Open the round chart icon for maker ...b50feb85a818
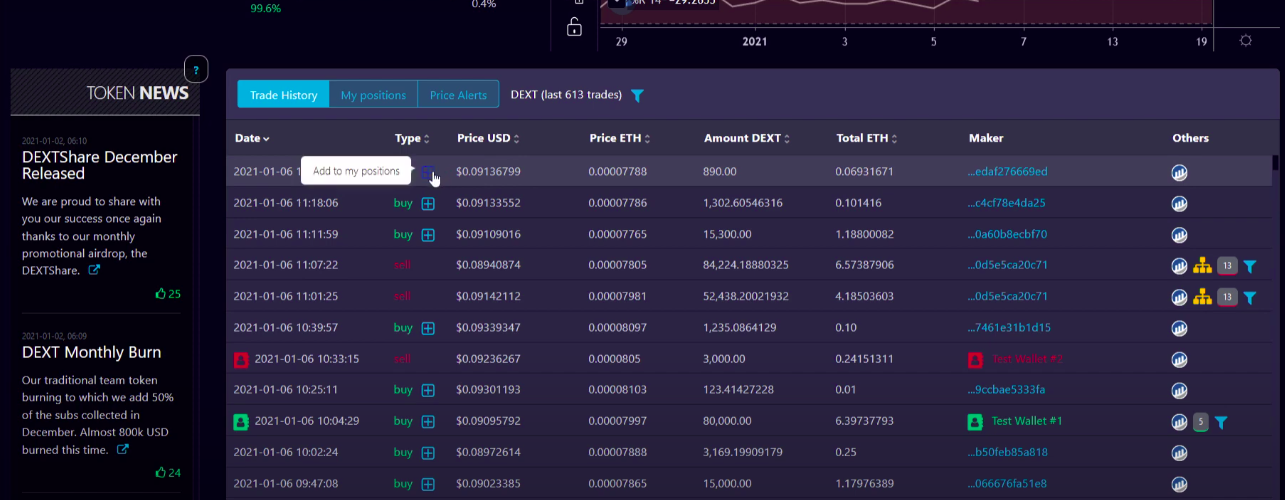This screenshot has width=1285, height=500. [1180, 453]
